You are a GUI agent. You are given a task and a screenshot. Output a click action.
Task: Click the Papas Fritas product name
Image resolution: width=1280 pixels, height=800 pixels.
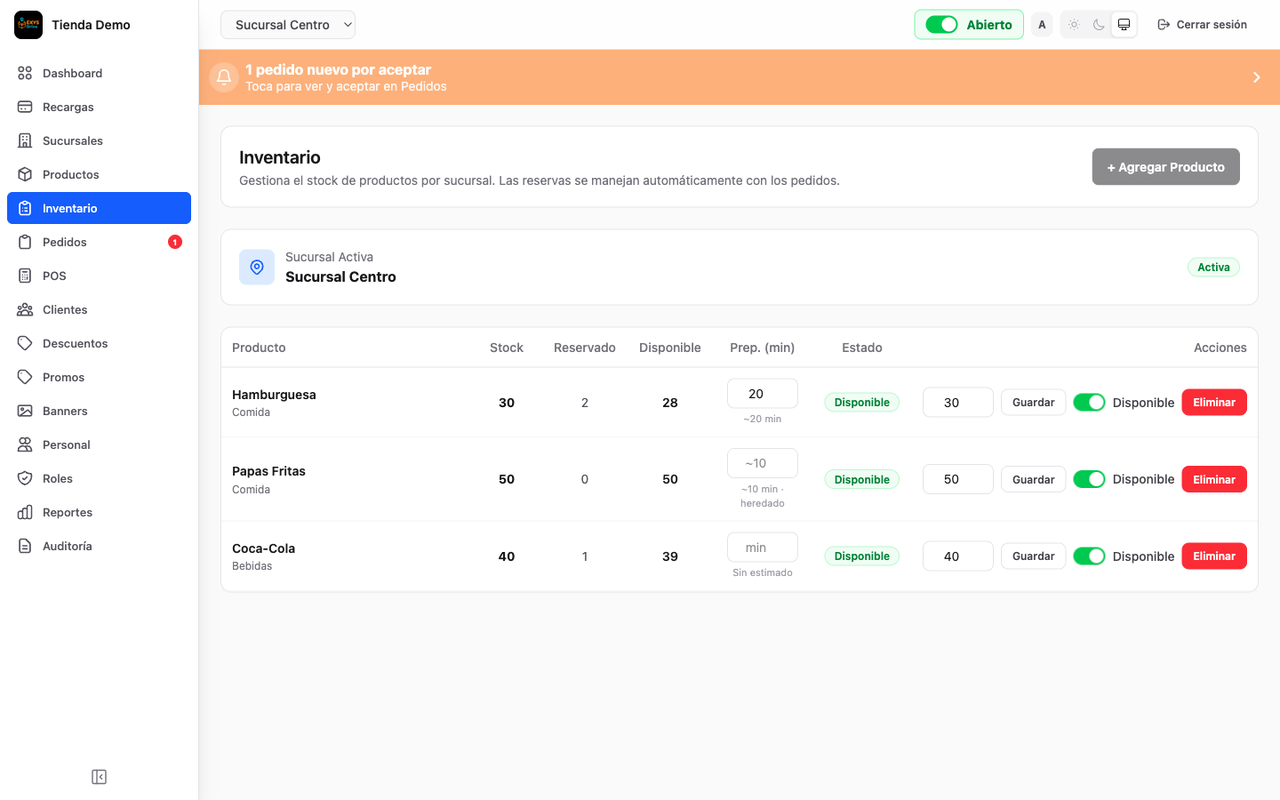269,471
